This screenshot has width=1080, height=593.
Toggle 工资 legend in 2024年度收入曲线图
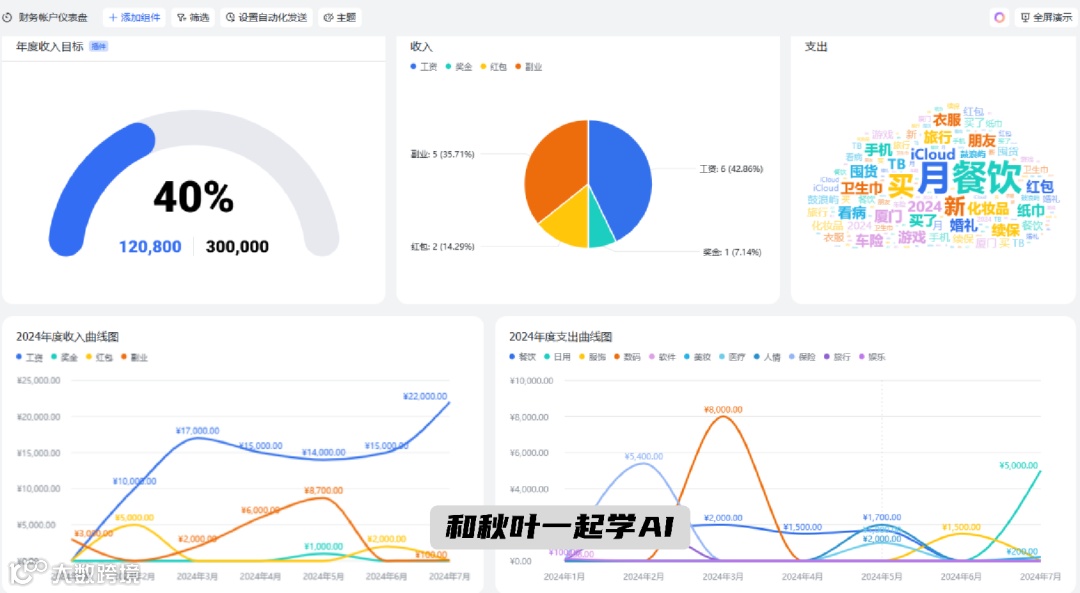[x=30, y=357]
